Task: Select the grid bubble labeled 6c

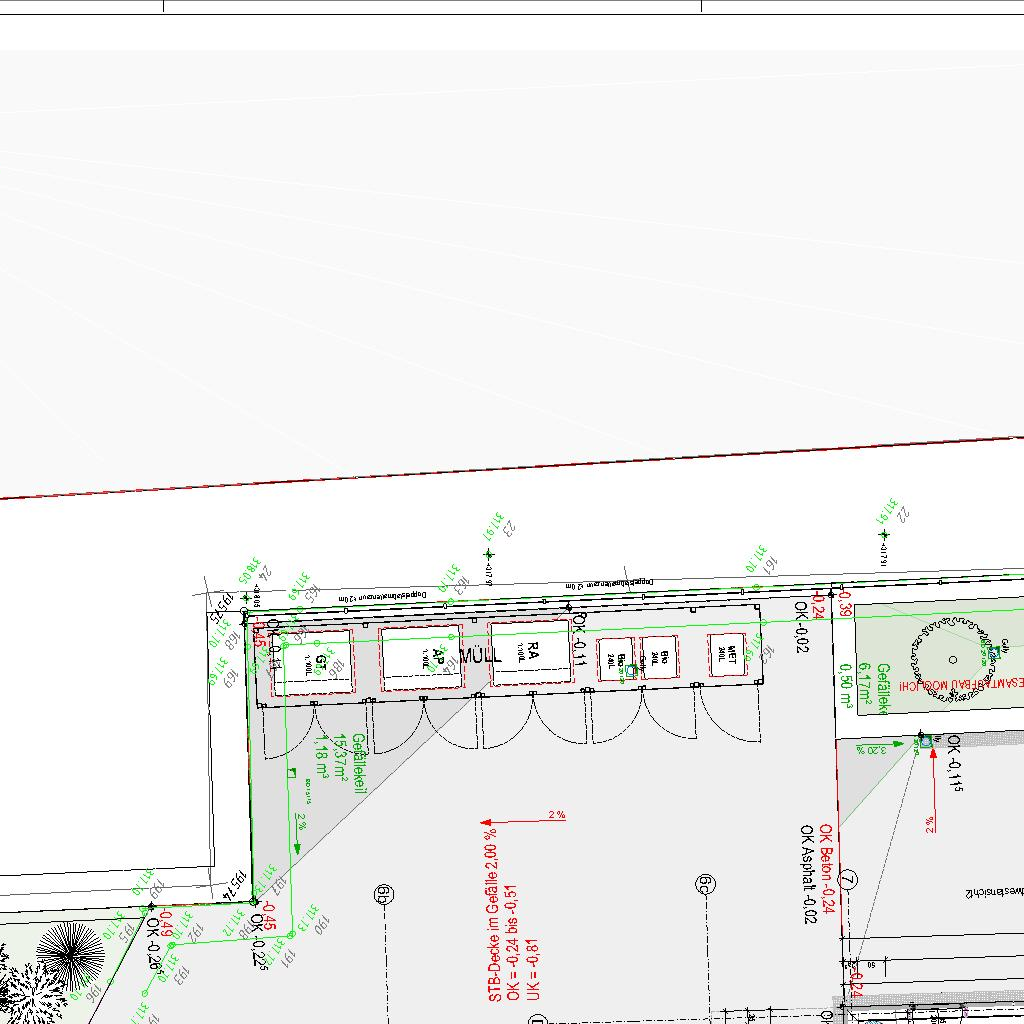Action: tap(704, 884)
